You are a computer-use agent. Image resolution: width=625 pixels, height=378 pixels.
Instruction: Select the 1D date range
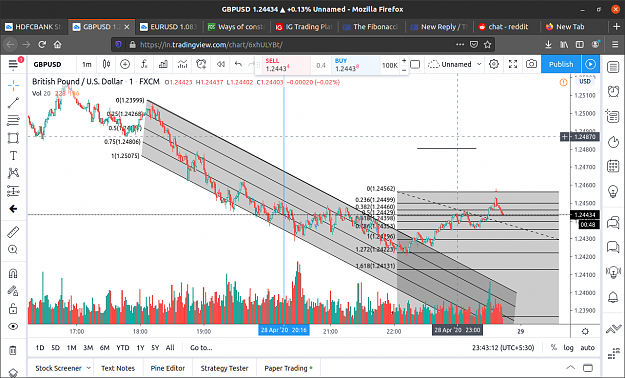(40, 348)
